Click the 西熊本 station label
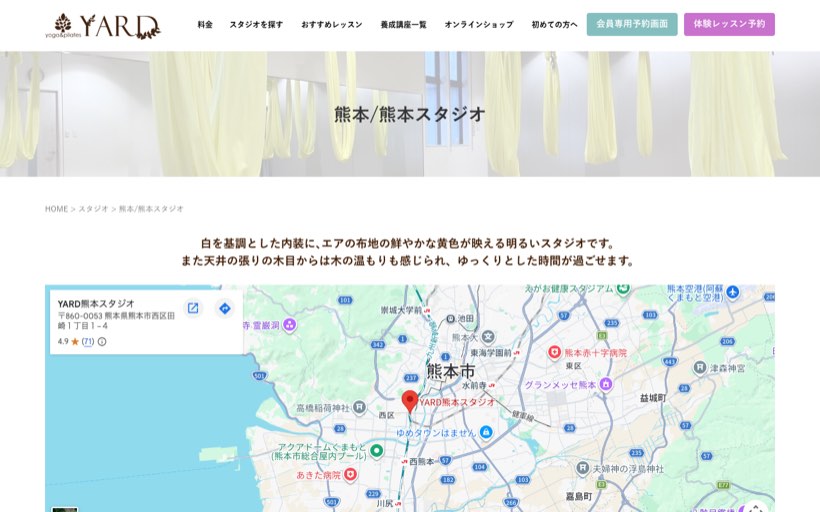Viewport: 820px width, 512px height. click(422, 461)
